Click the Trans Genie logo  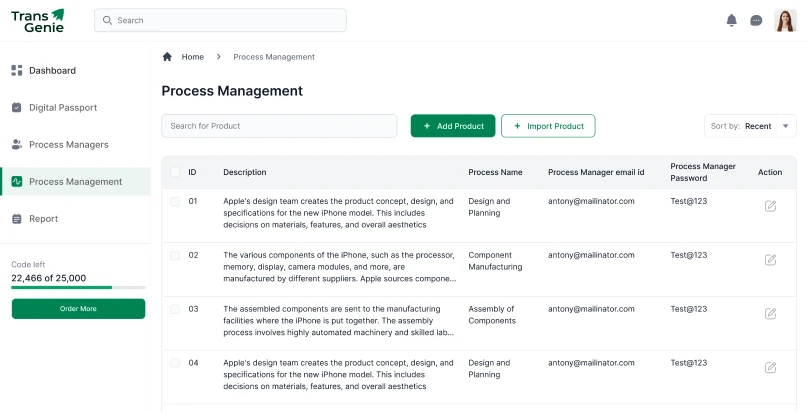[x=38, y=21]
